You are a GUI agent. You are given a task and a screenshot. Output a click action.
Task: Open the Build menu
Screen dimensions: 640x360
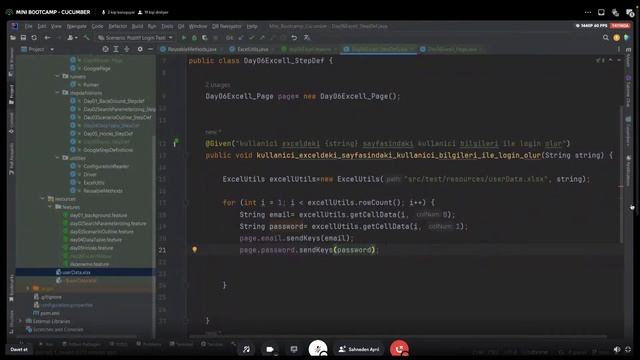[x=137, y=26]
